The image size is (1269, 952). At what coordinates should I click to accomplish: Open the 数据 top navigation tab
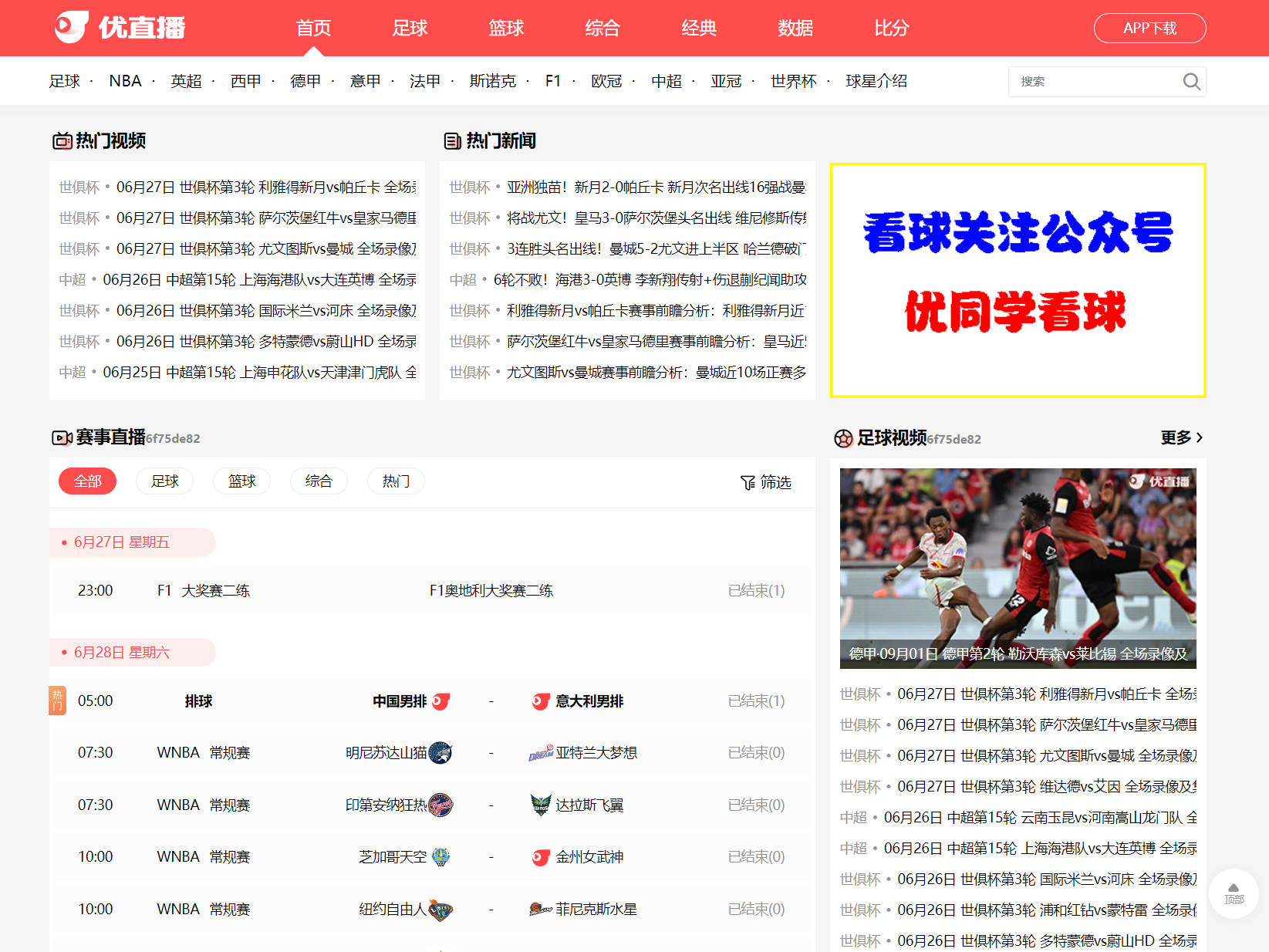click(x=795, y=29)
